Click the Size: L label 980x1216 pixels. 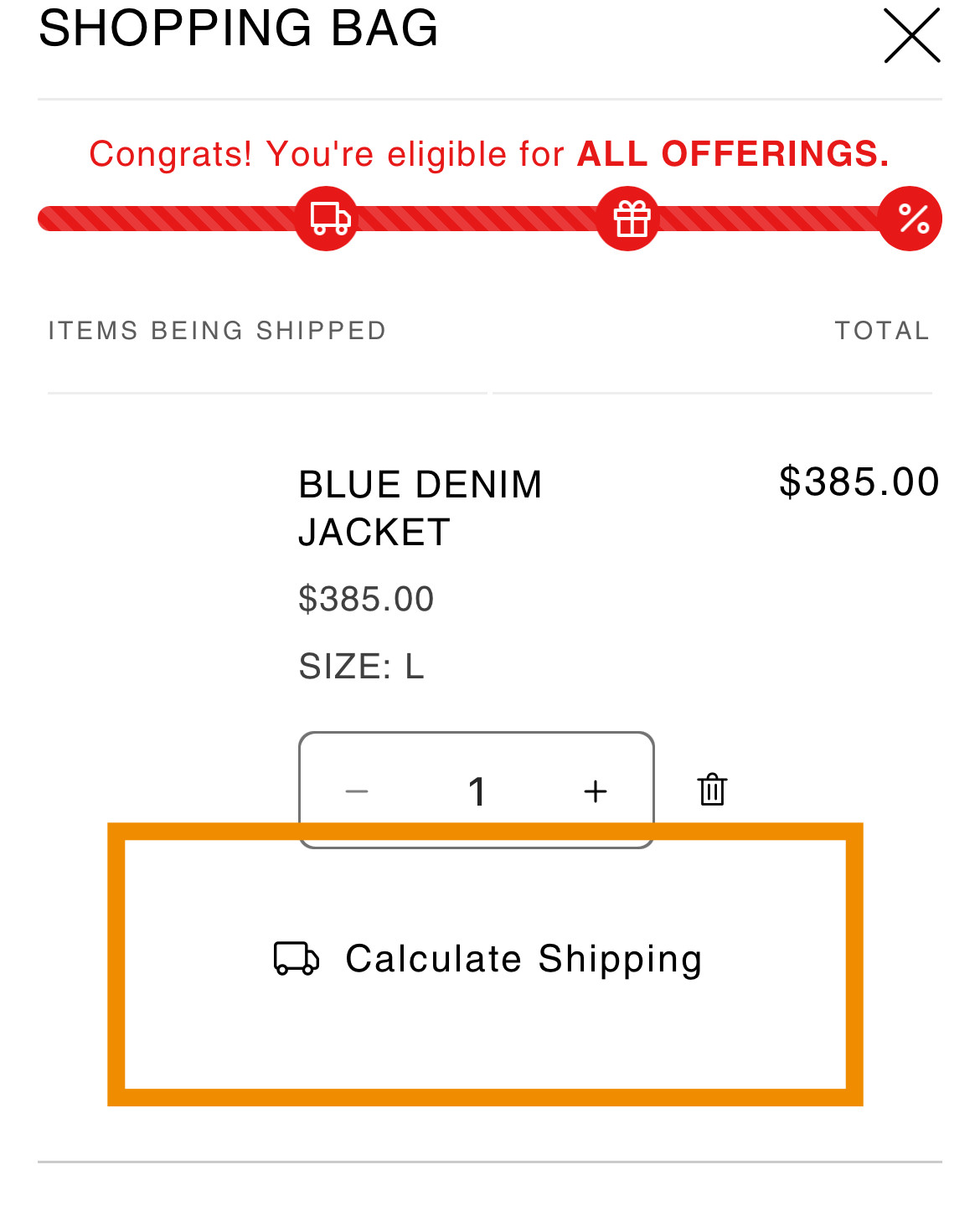coord(362,667)
